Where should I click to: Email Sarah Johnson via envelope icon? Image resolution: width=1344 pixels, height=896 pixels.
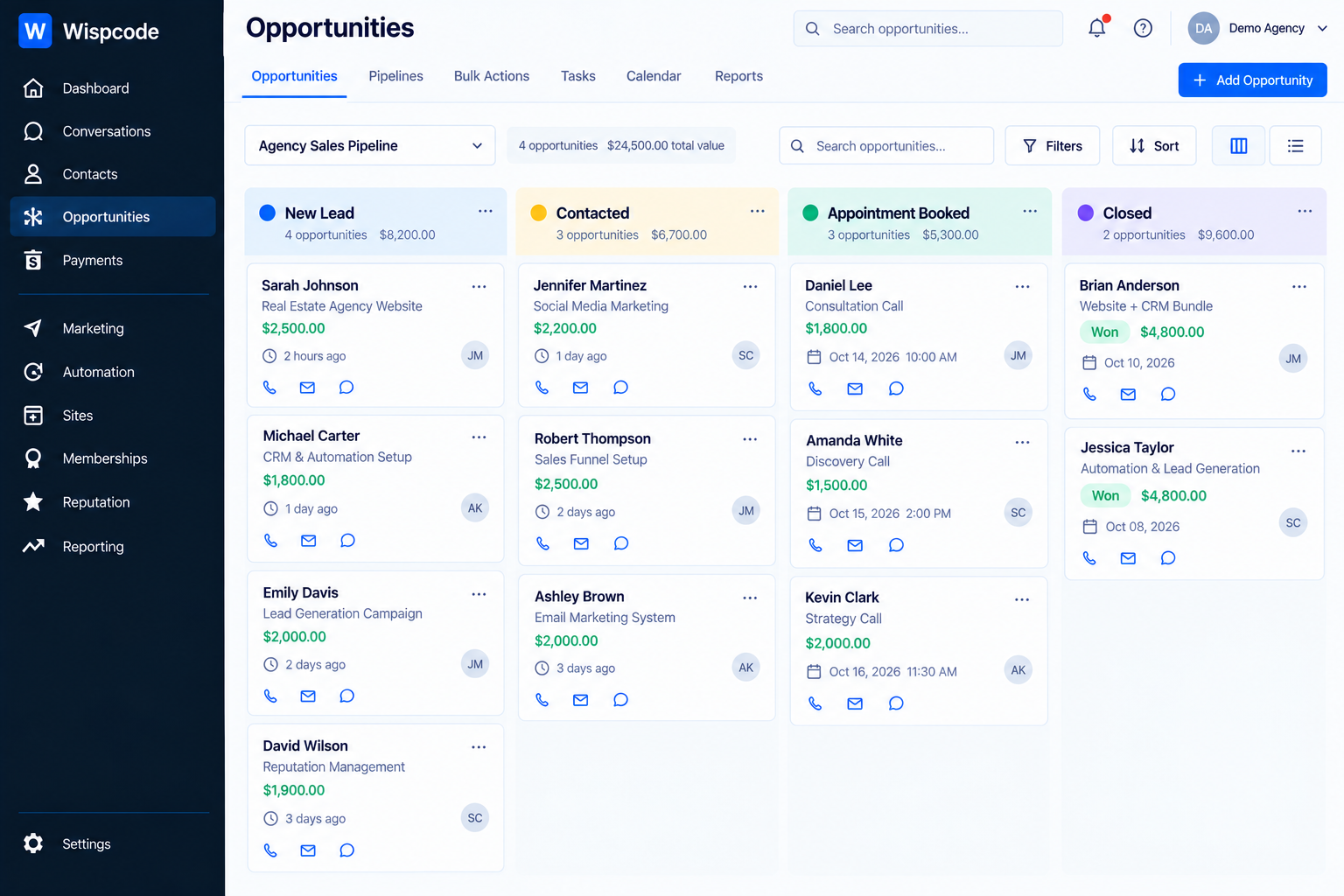(x=307, y=387)
